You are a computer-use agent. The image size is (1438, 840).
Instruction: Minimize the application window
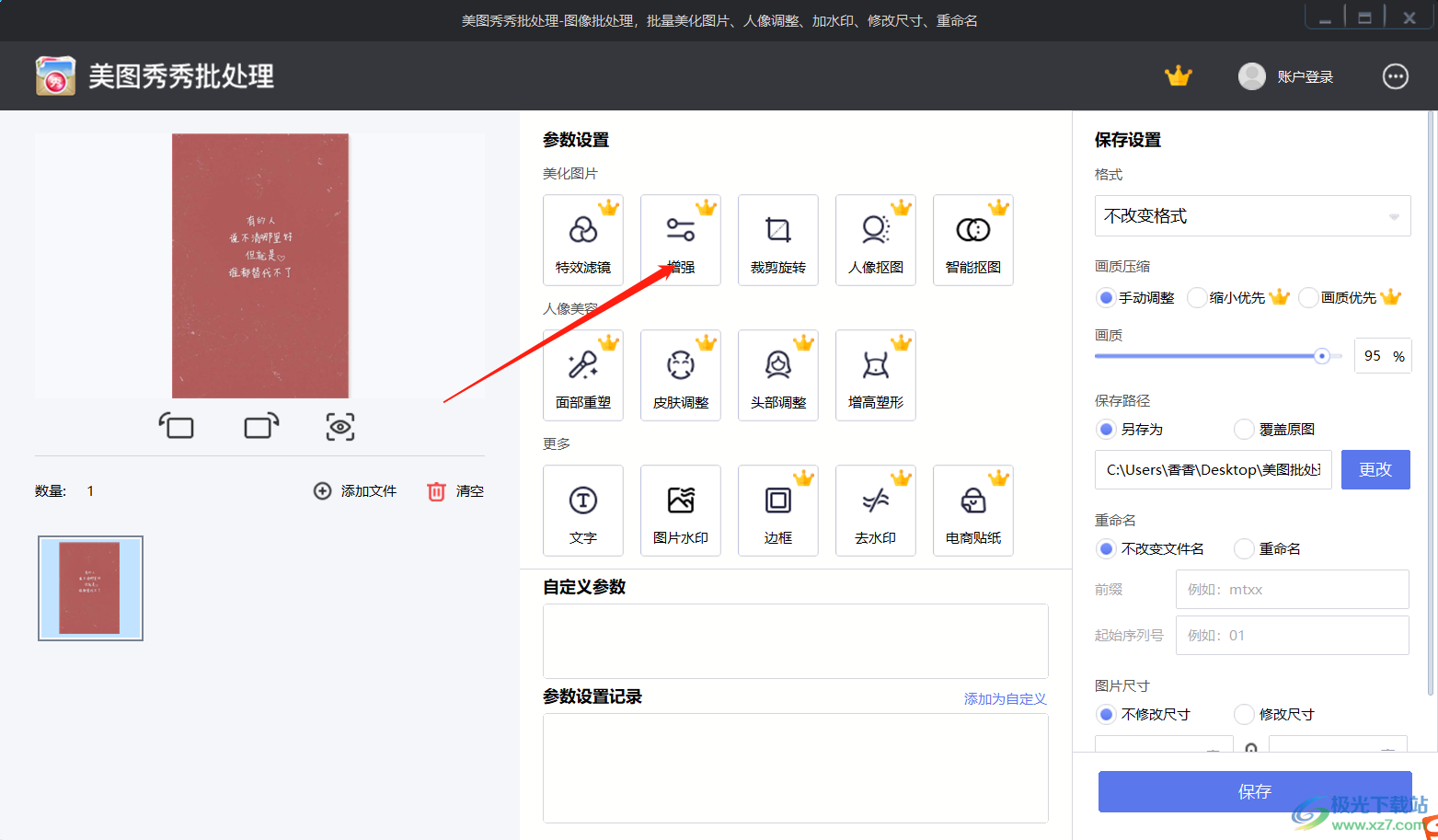[x=1325, y=17]
